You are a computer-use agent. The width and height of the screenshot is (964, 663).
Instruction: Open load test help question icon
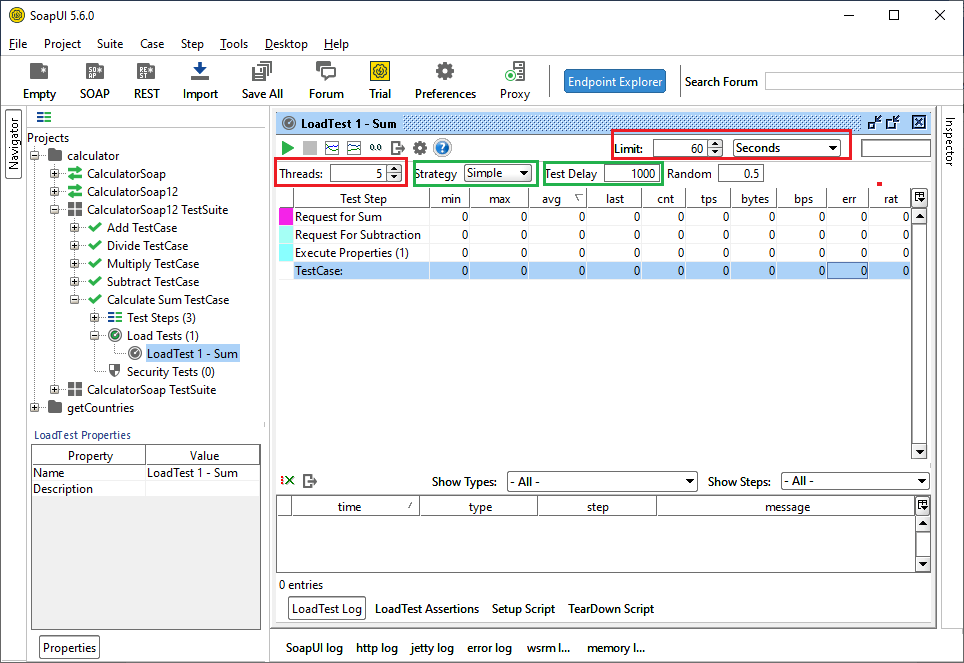tap(442, 148)
